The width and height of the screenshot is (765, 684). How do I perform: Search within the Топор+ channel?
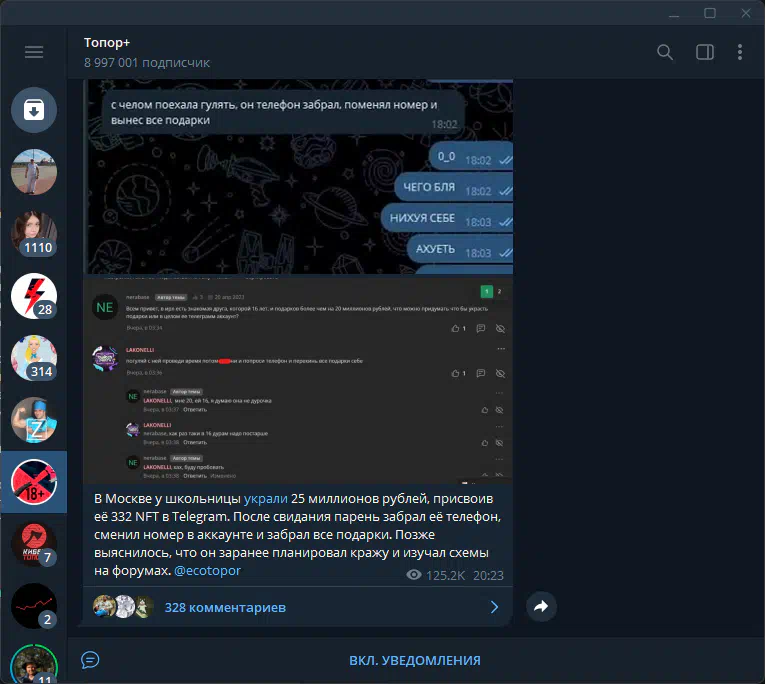pyautogui.click(x=664, y=52)
